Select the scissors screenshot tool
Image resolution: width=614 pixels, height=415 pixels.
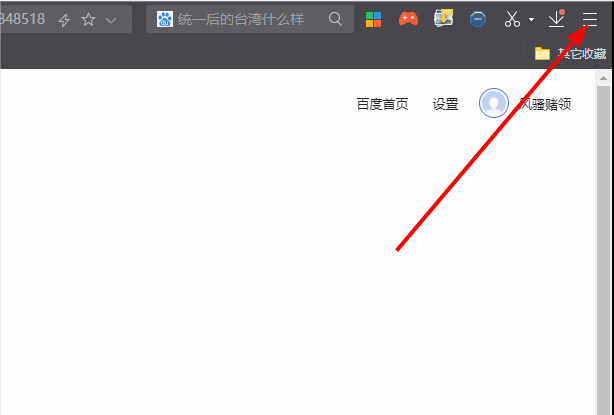coord(512,19)
